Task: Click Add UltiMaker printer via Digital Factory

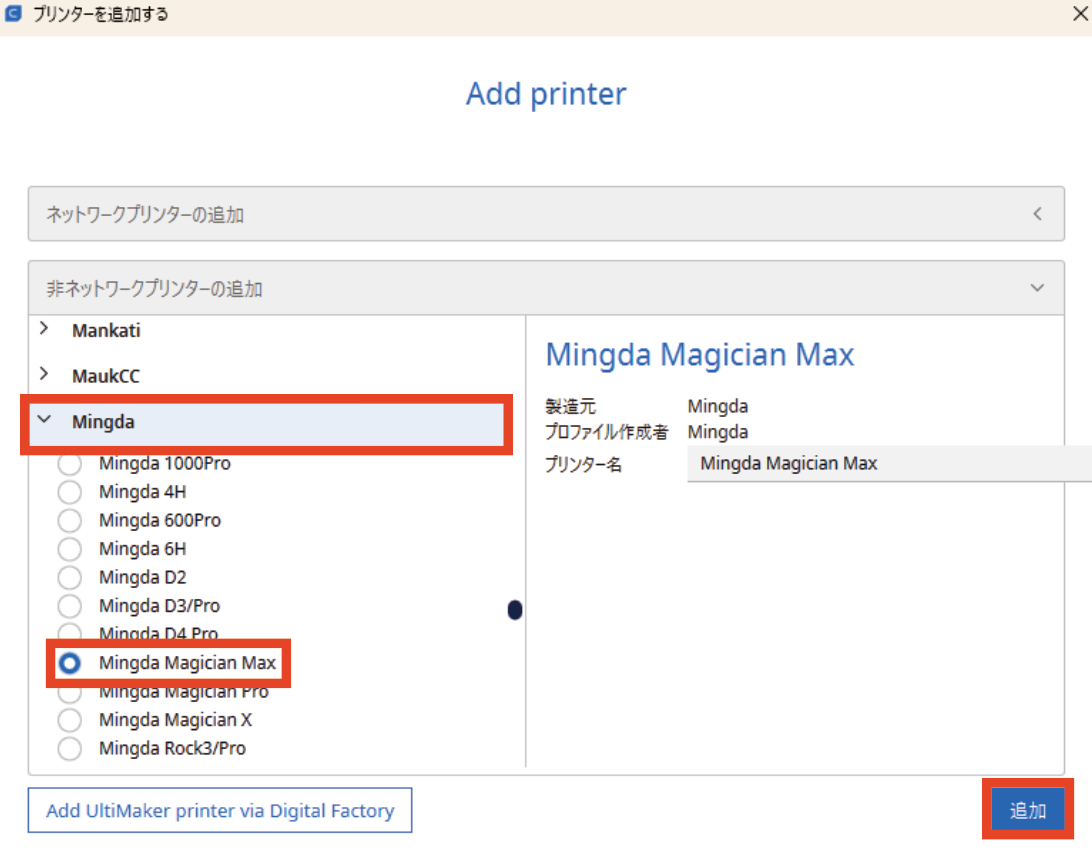Action: click(x=220, y=810)
